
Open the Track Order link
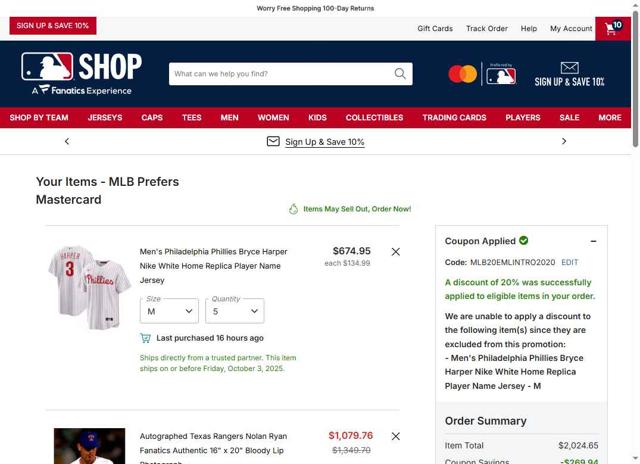point(487,29)
